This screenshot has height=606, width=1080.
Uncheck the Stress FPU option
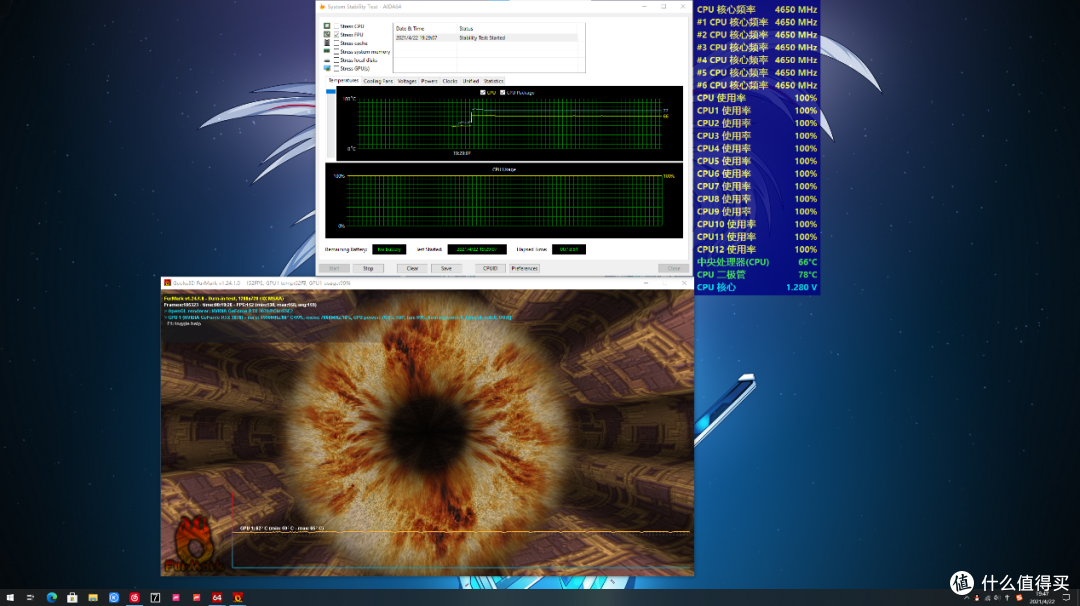[x=336, y=34]
